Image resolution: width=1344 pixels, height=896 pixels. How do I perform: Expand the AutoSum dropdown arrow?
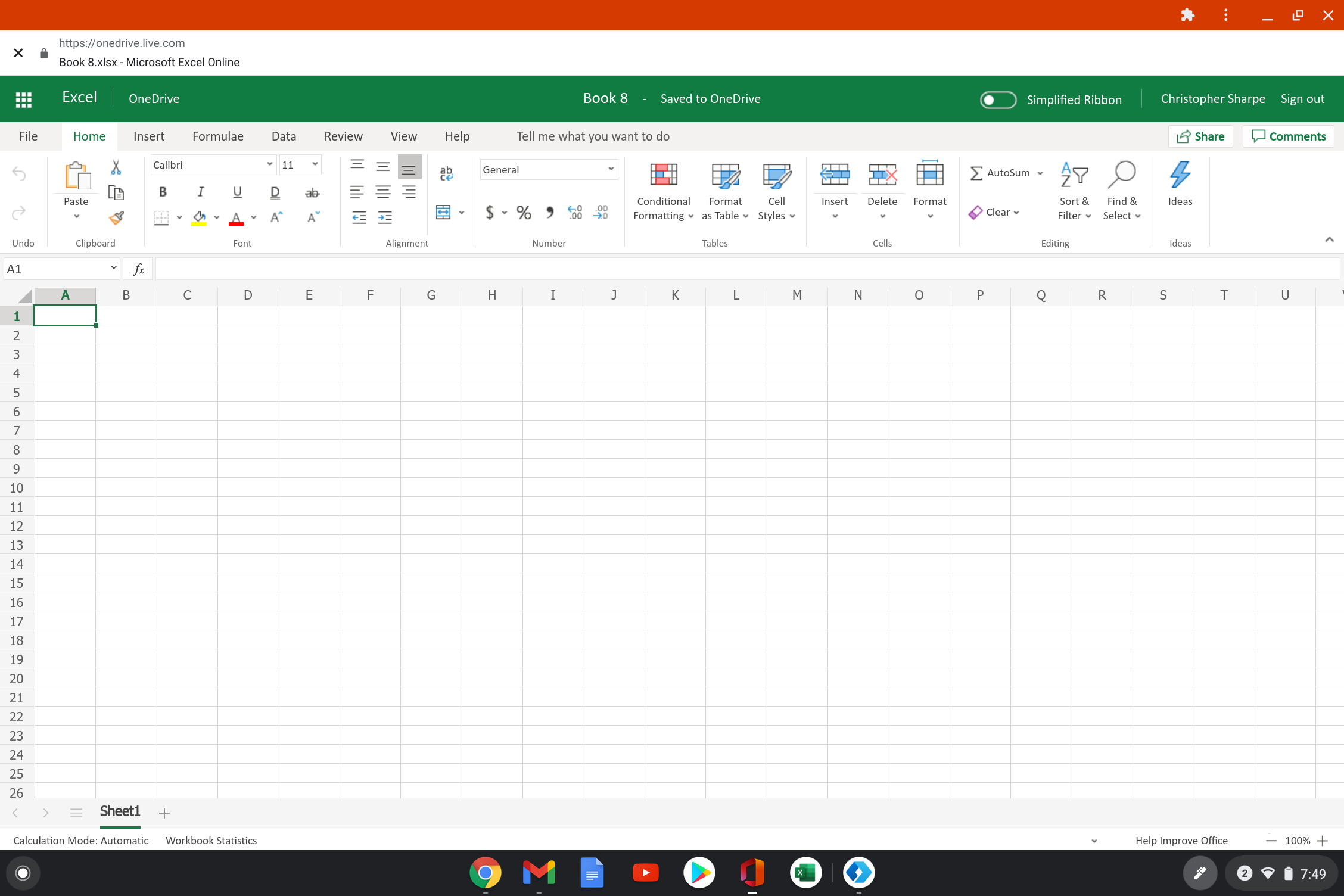click(x=1040, y=173)
